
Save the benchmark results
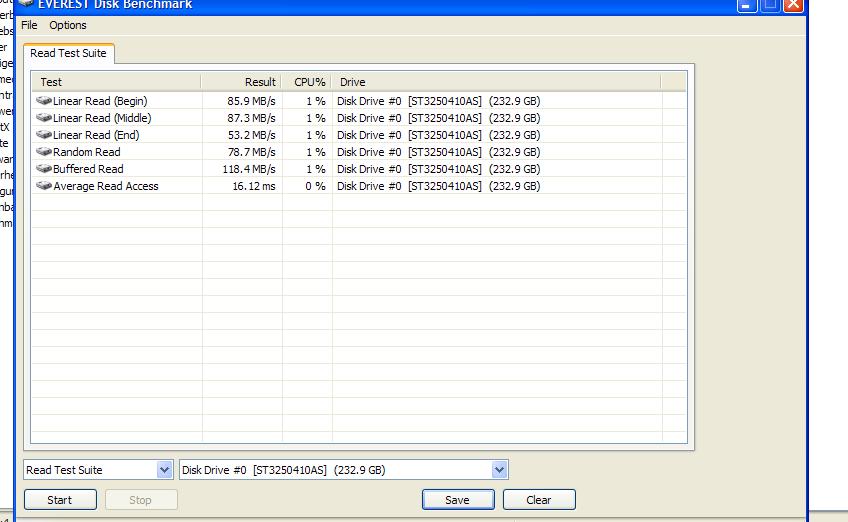click(458, 500)
